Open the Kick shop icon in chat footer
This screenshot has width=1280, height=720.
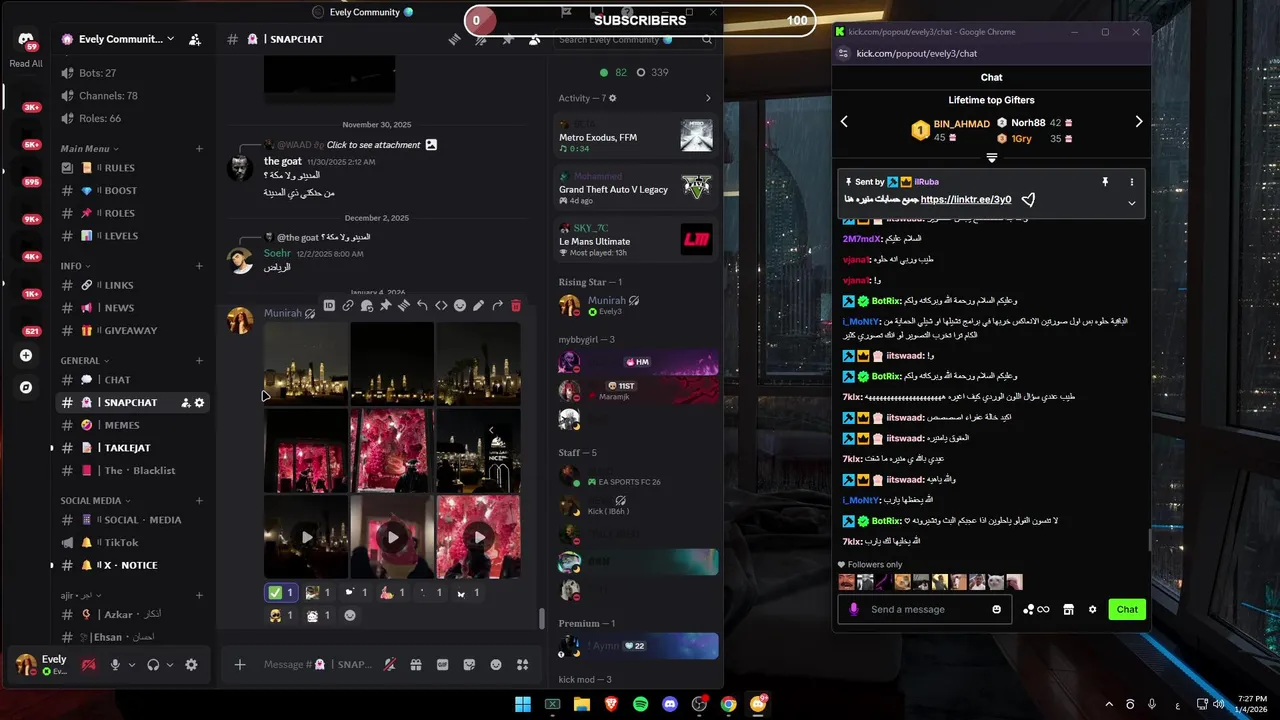tap(1068, 609)
